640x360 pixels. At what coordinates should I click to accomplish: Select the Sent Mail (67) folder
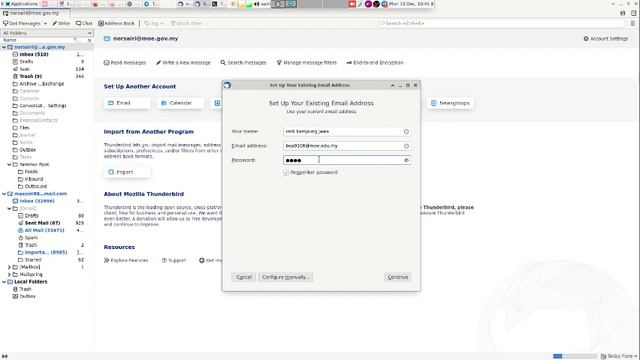[42, 223]
